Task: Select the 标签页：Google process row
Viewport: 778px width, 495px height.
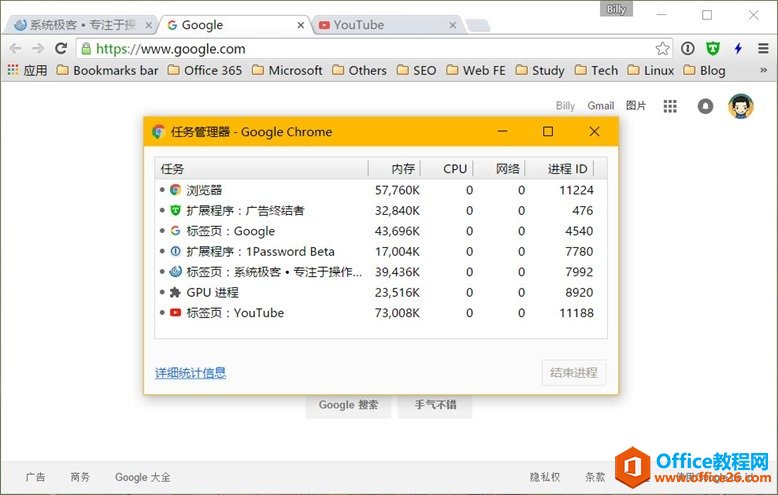Action: pyautogui.click(x=381, y=231)
